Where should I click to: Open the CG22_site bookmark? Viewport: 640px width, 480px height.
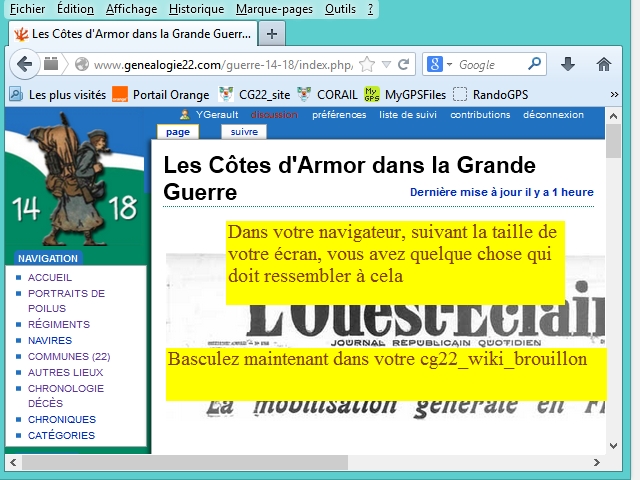255,95
